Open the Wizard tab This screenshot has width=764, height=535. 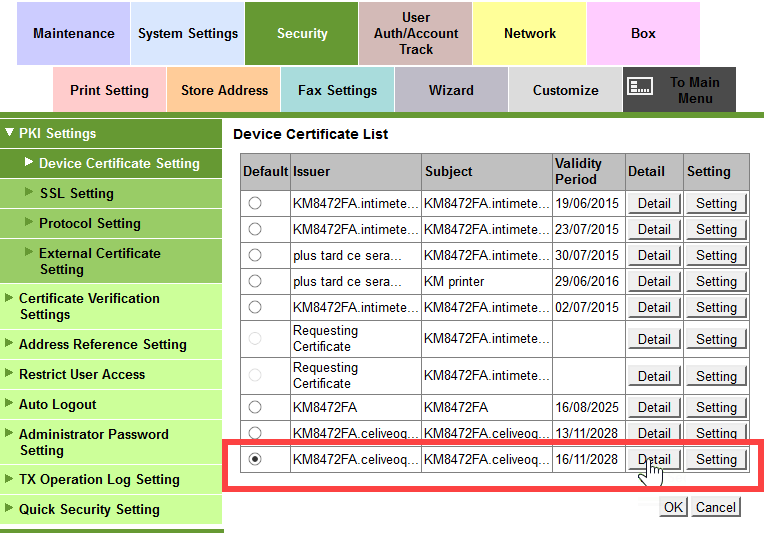pos(451,90)
